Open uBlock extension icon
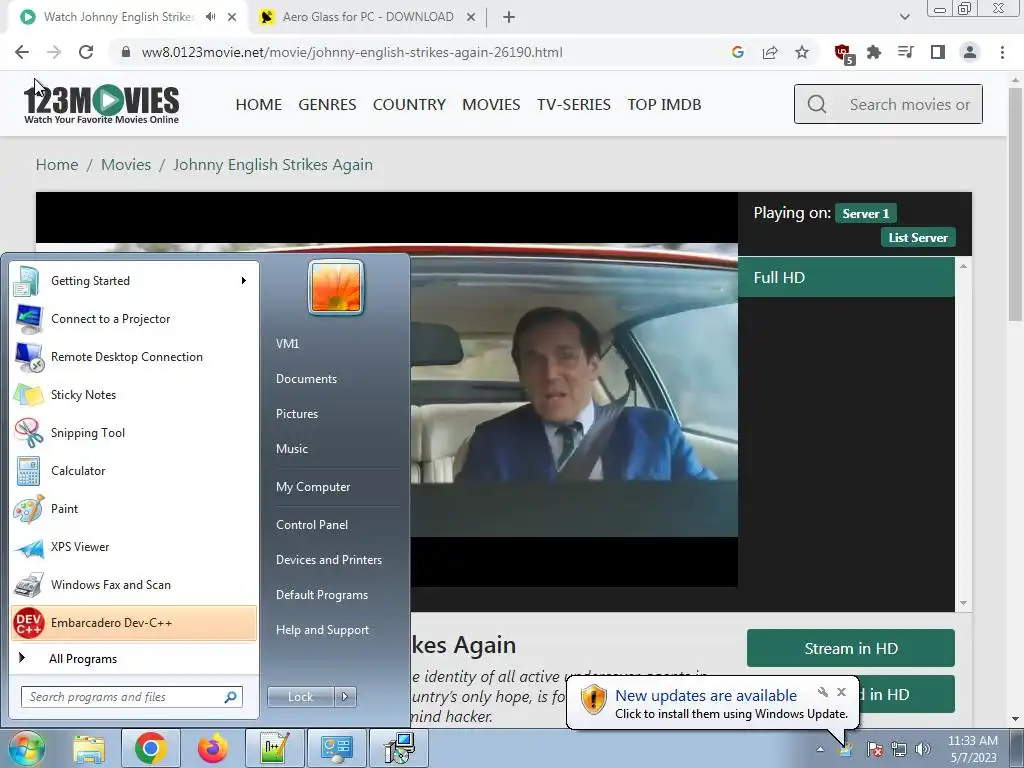This screenshot has width=1024, height=768. [843, 53]
